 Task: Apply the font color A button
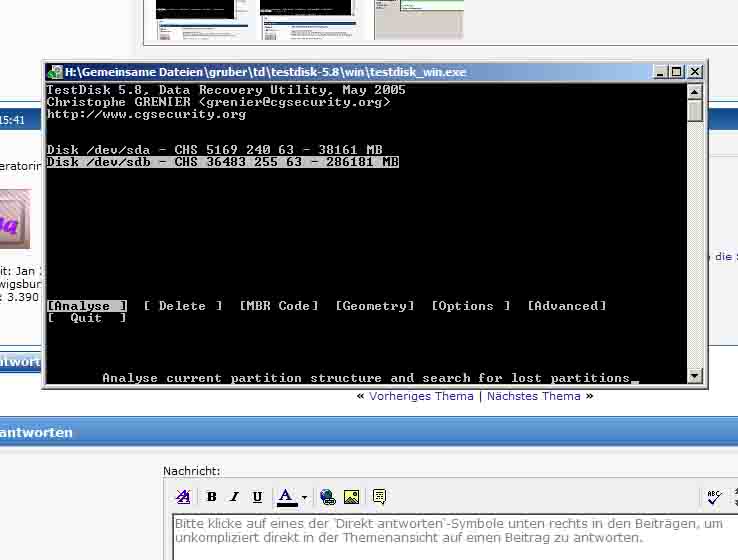[286, 497]
